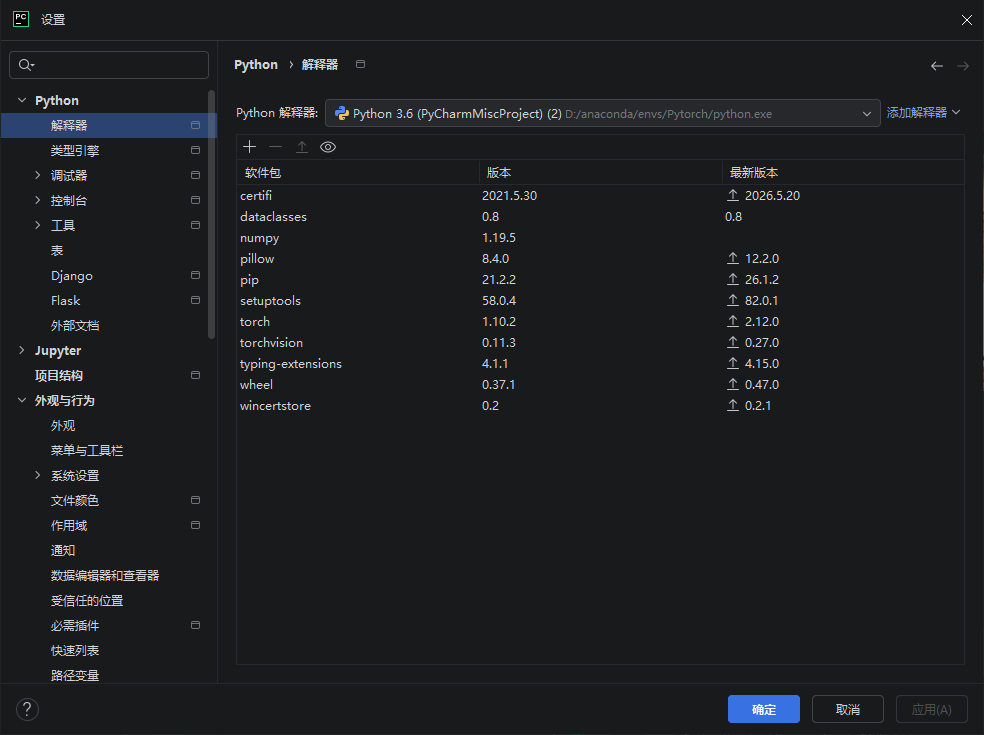The width and height of the screenshot is (984, 735).
Task: Expand the 工具 tree node
Action: pos(38,225)
